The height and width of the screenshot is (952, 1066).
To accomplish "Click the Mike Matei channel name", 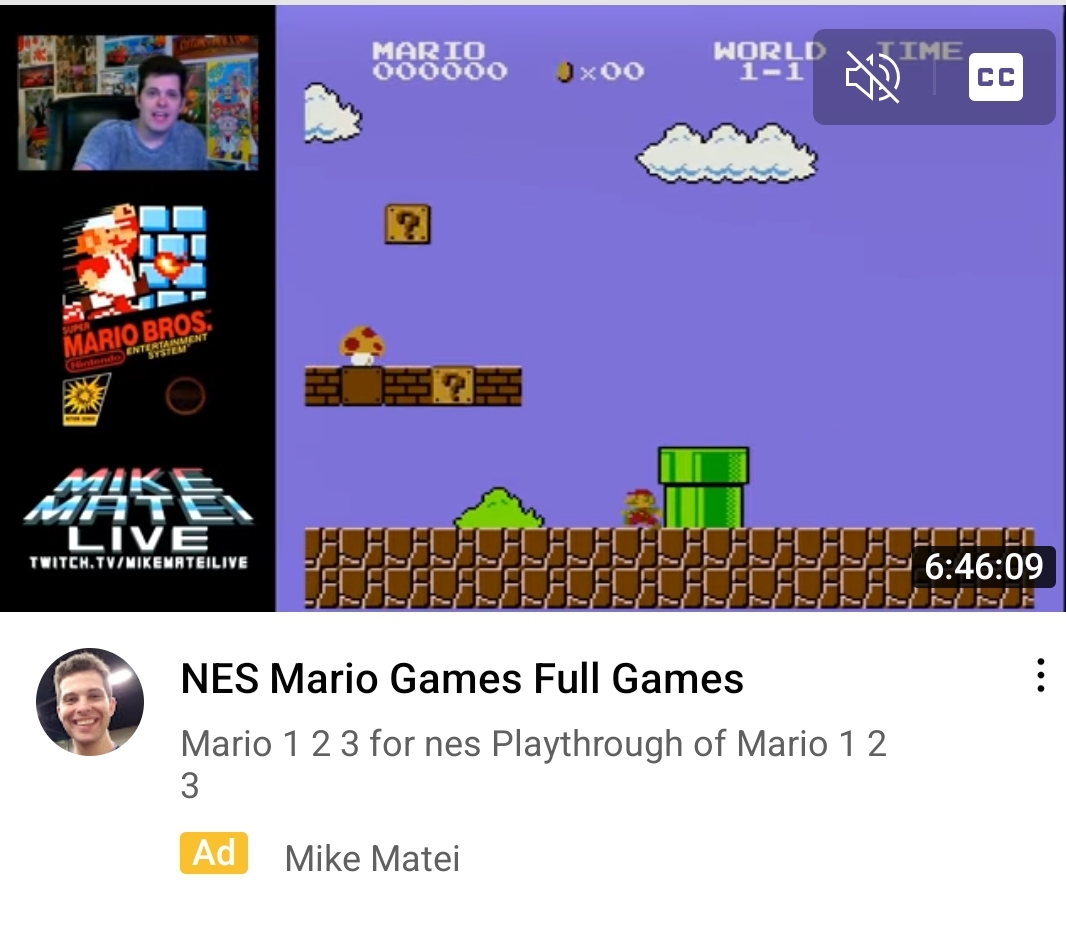I will (372, 858).
